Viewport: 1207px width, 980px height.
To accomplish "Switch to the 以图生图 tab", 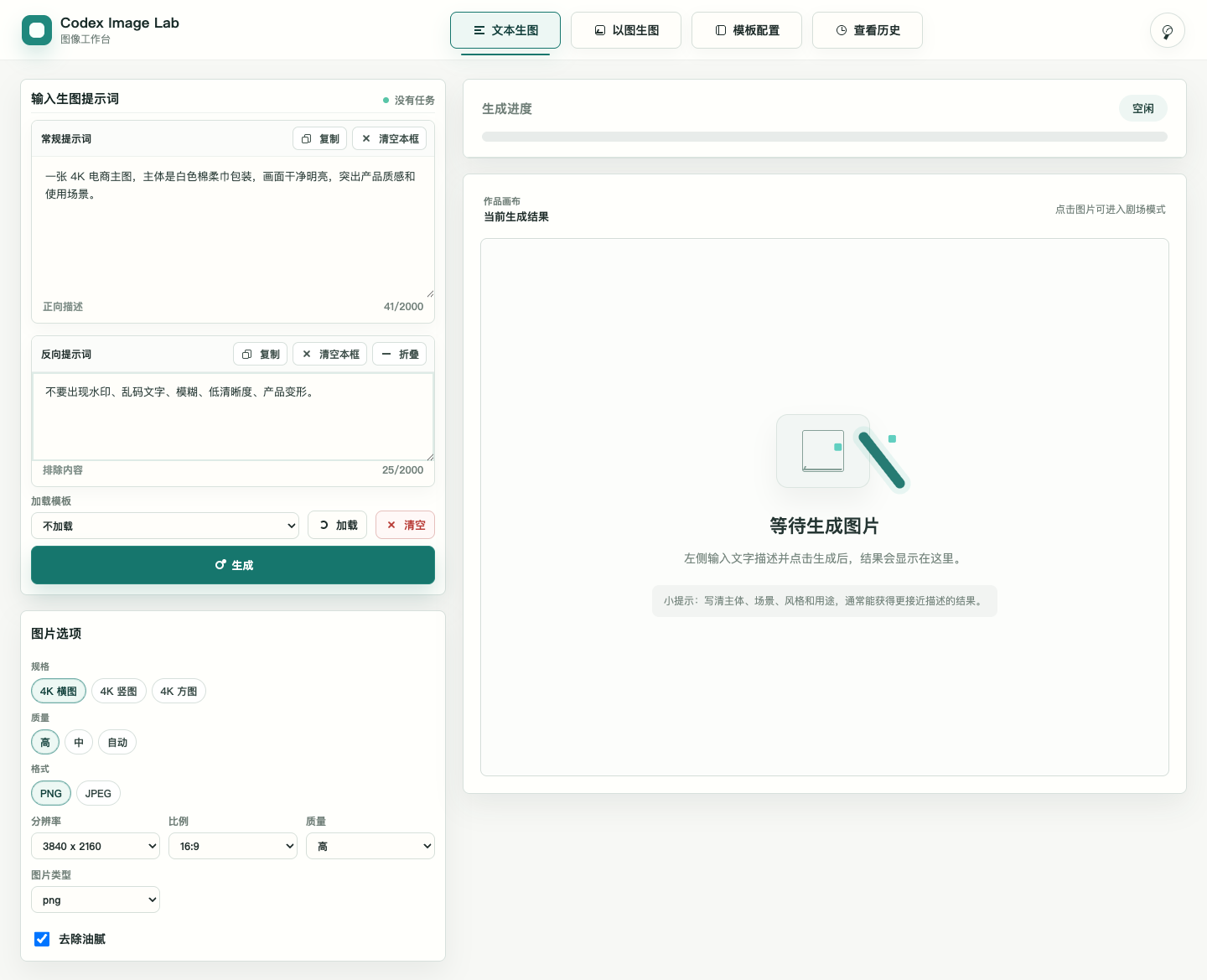I will point(626,30).
